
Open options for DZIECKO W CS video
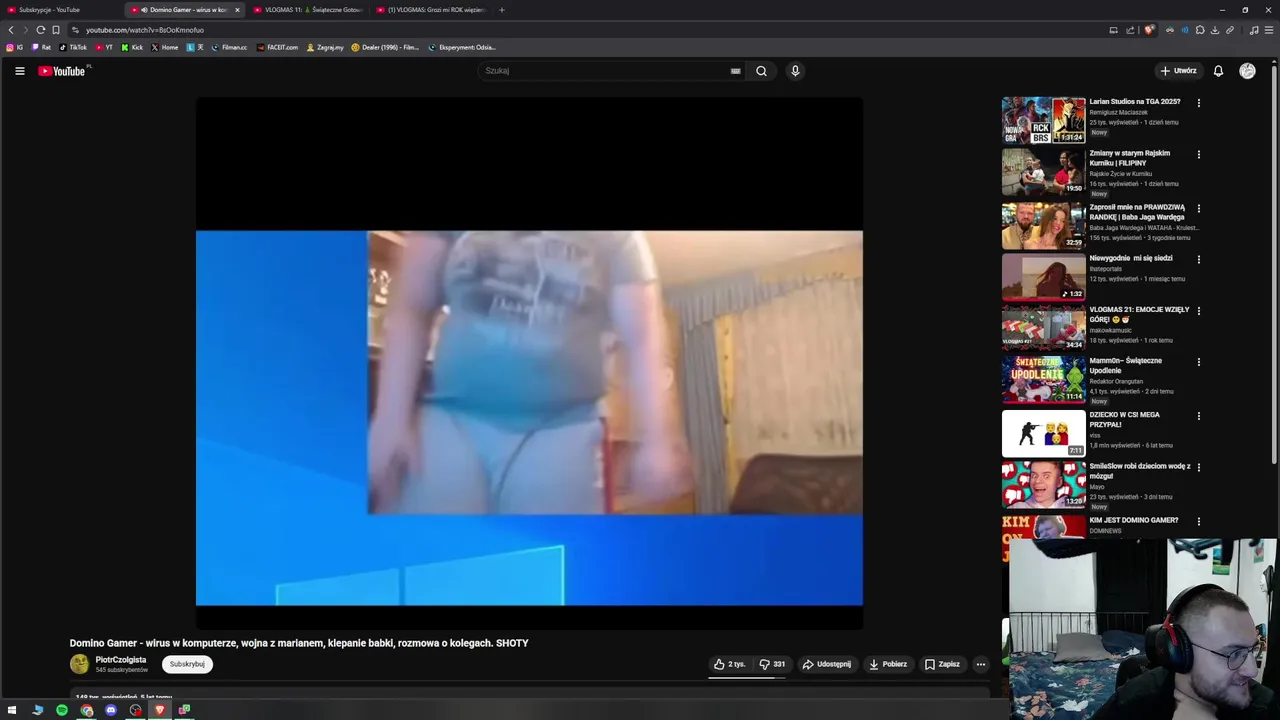[1198, 415]
